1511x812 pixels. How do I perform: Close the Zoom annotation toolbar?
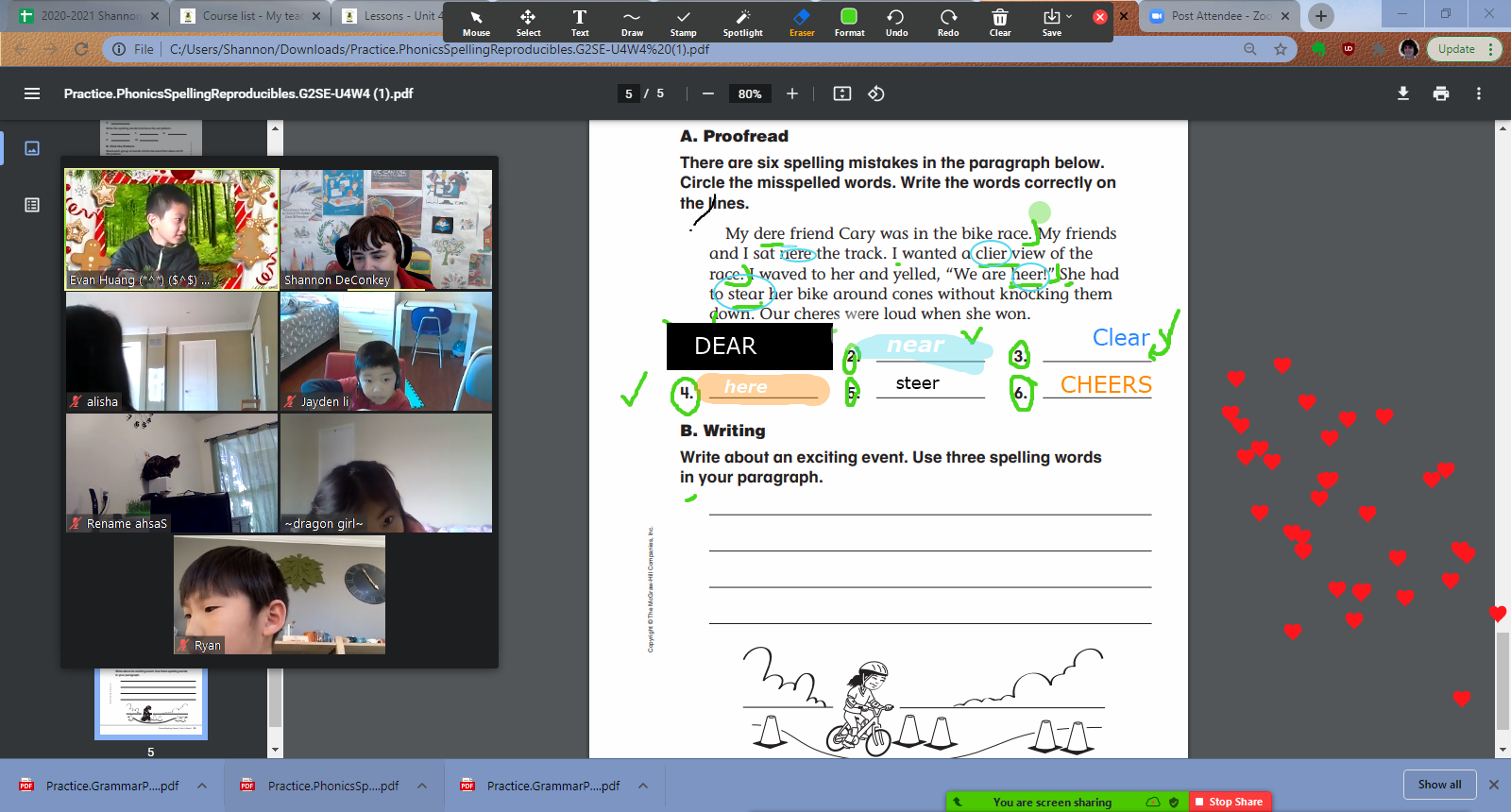pyautogui.click(x=1100, y=17)
